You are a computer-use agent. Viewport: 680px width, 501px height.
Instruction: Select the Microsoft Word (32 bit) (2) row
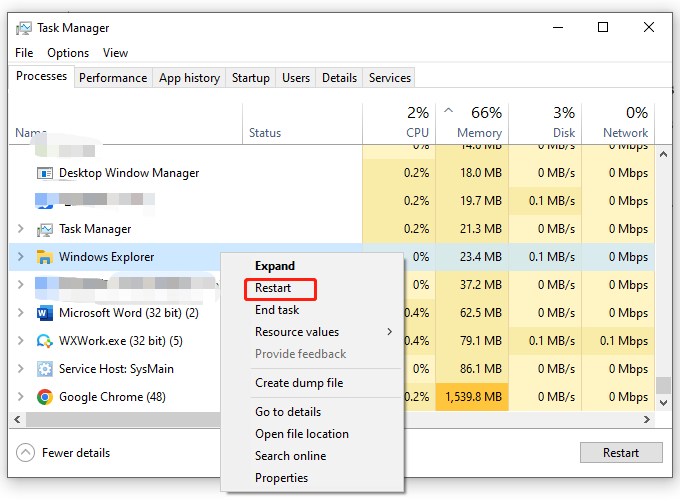coord(332,313)
